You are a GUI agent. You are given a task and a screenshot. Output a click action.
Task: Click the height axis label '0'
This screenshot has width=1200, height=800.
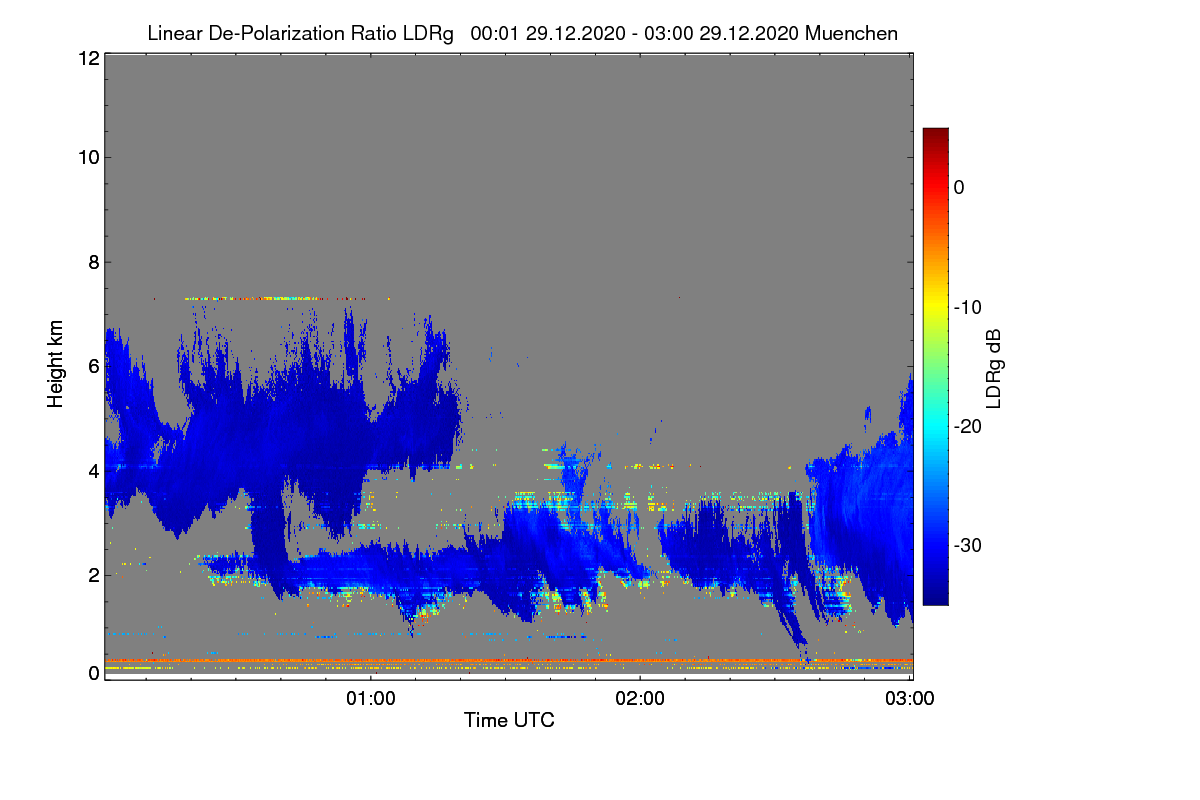click(93, 672)
